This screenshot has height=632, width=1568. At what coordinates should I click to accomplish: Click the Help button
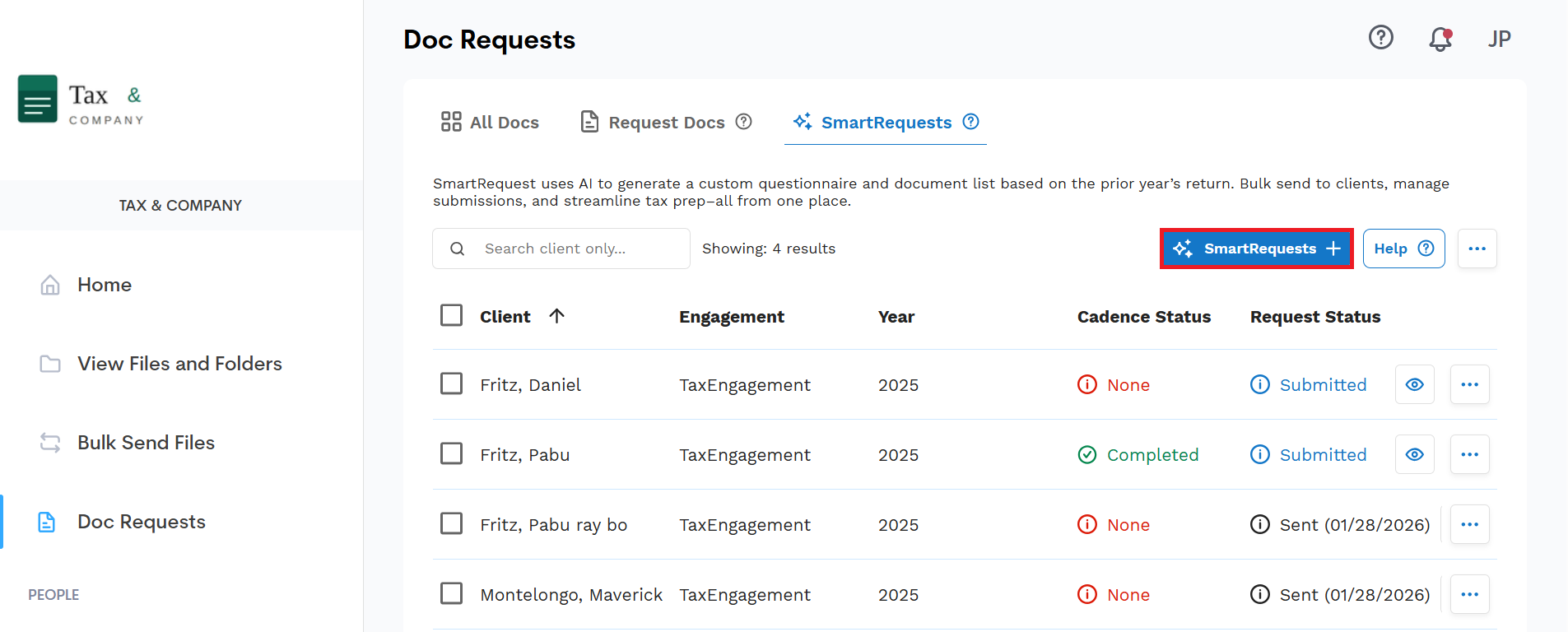point(1404,249)
